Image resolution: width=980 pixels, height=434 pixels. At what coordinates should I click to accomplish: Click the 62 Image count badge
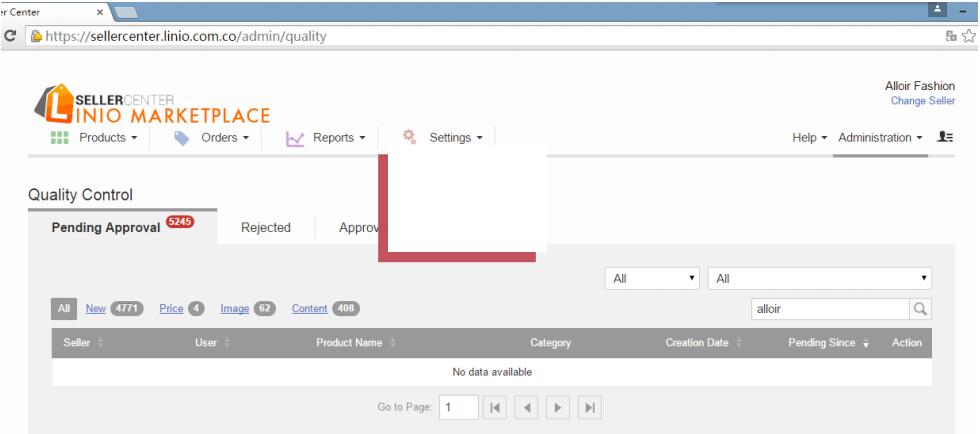264,309
